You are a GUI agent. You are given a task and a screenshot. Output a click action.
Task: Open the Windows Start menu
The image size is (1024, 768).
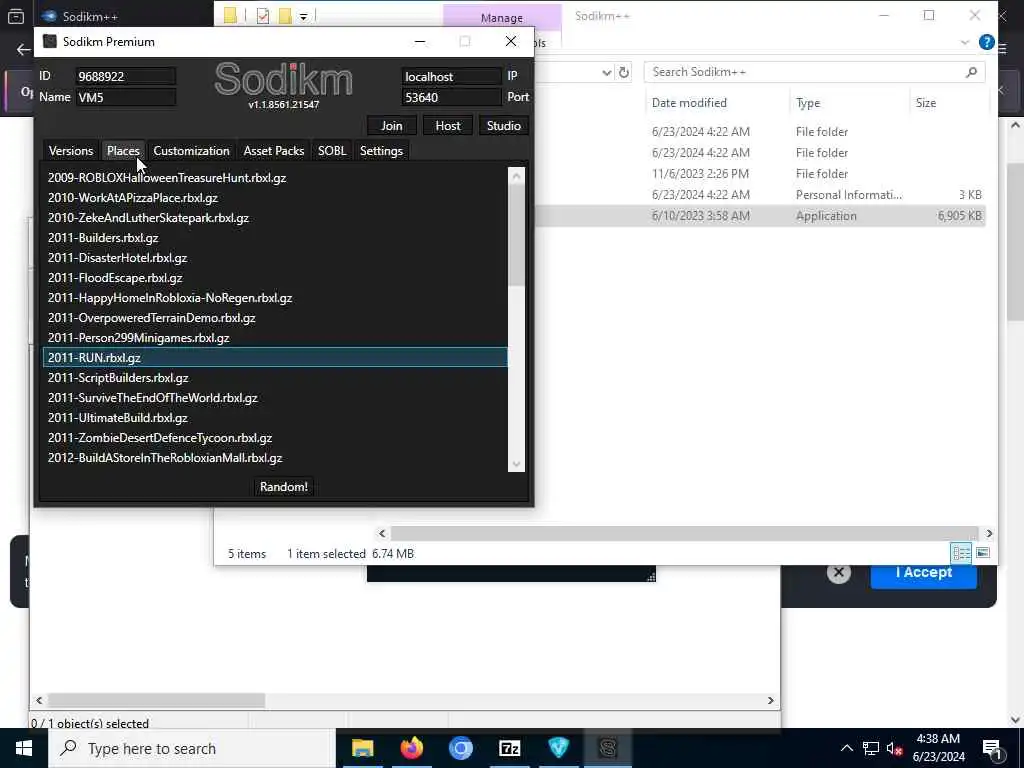click(x=24, y=748)
